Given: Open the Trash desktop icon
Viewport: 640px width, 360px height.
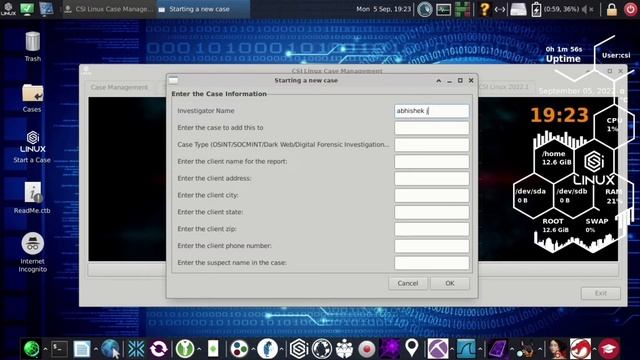Looking at the screenshot, I should [33, 46].
